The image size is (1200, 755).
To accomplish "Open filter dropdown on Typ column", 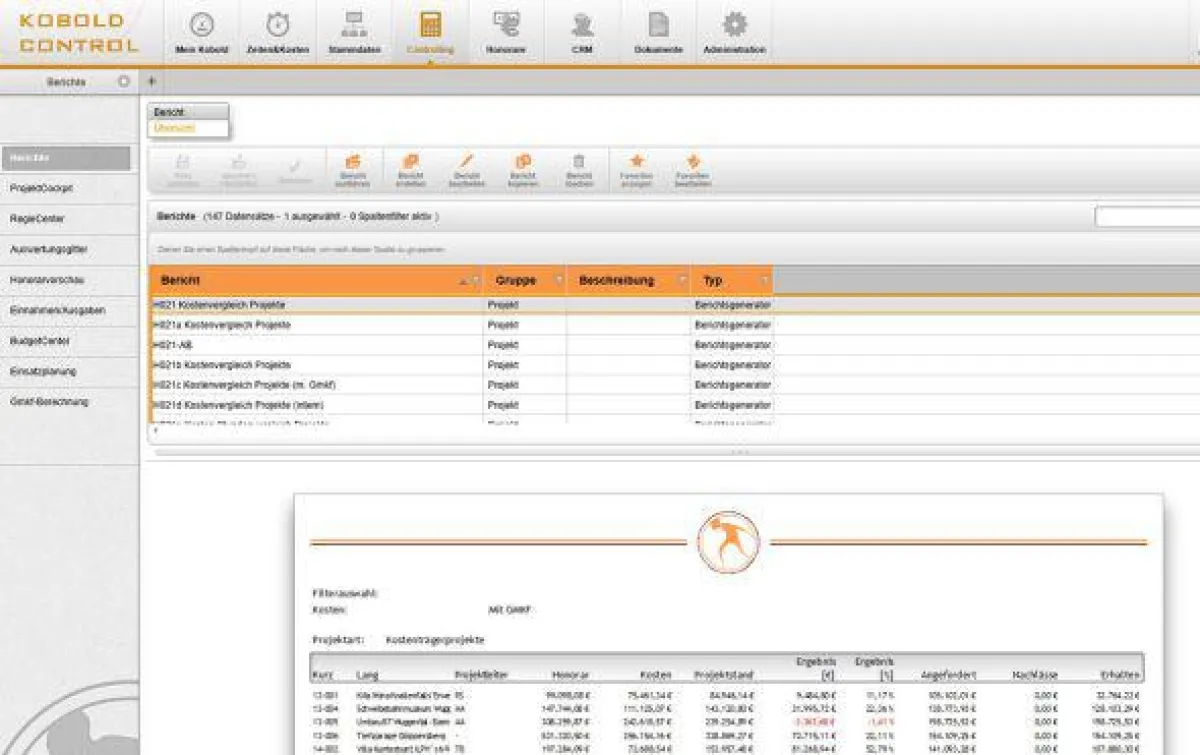I will pyautogui.click(x=765, y=281).
